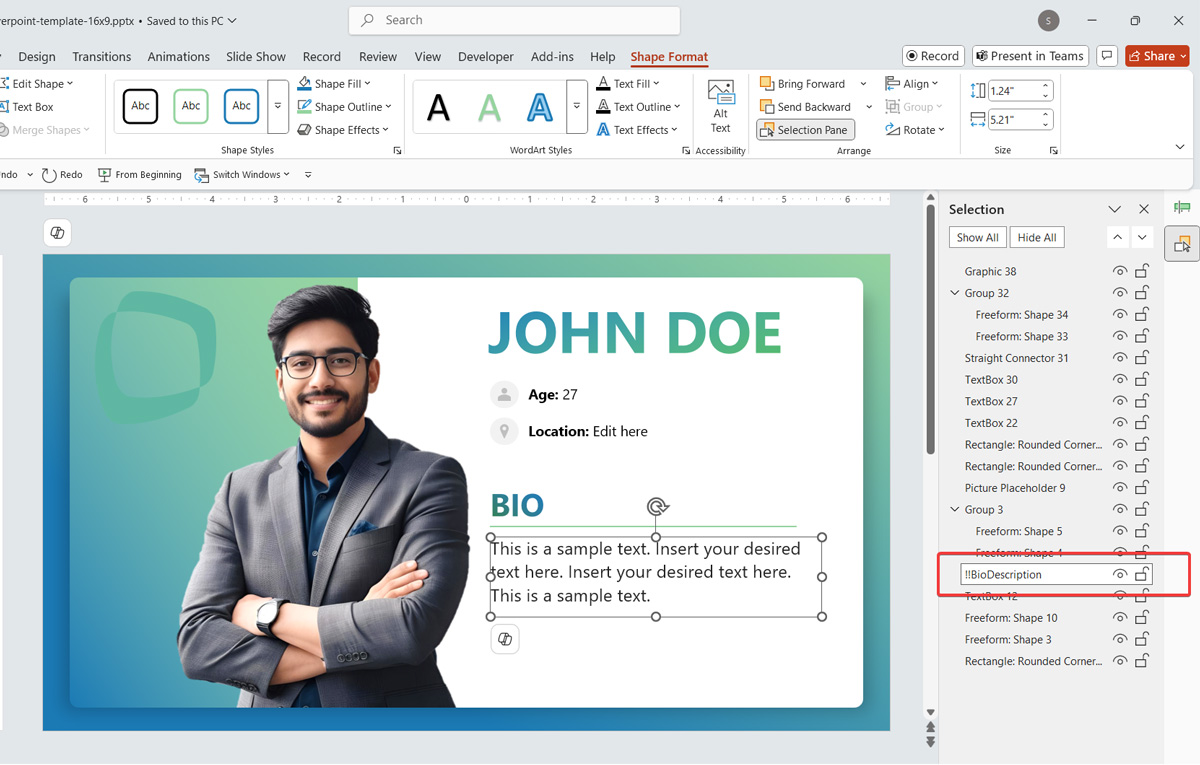The width and height of the screenshot is (1200, 765).
Task: Open the Developer tab
Action: coord(486,57)
